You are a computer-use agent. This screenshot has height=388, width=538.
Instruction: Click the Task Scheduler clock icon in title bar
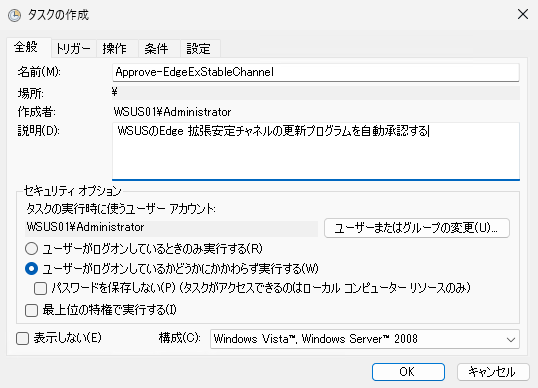[x=14, y=15]
